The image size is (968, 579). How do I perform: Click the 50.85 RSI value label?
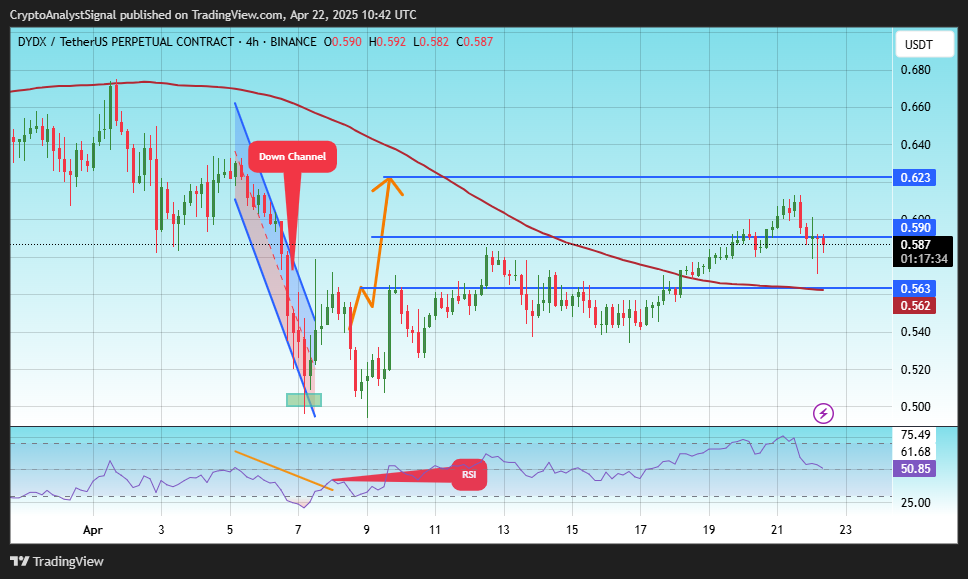coord(915,469)
